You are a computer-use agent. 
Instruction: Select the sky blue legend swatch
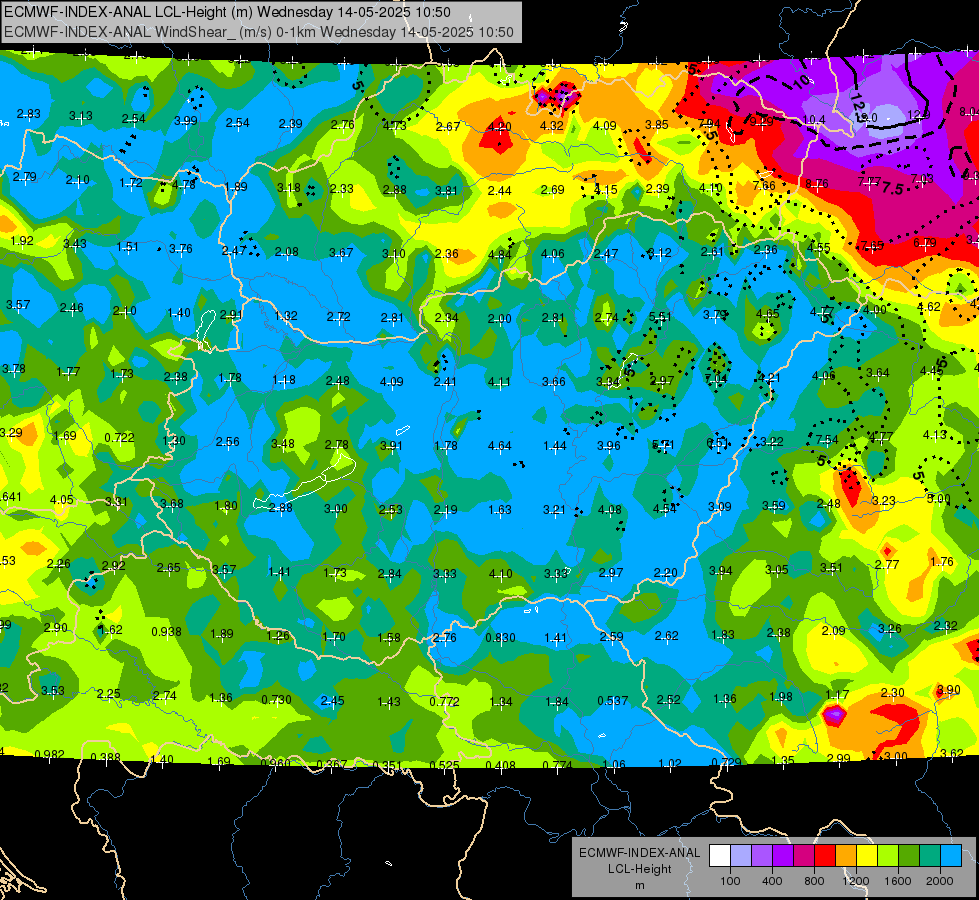951,856
